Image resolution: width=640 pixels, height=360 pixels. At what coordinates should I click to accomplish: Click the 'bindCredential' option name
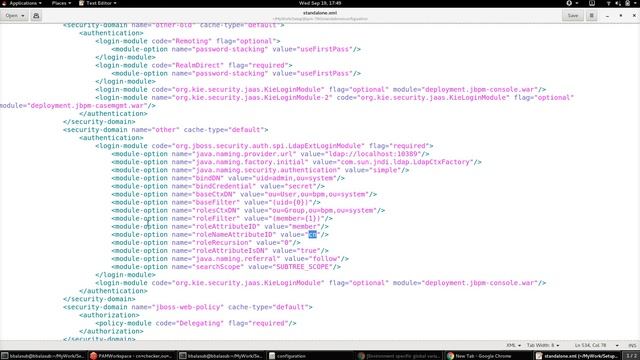coord(224,186)
